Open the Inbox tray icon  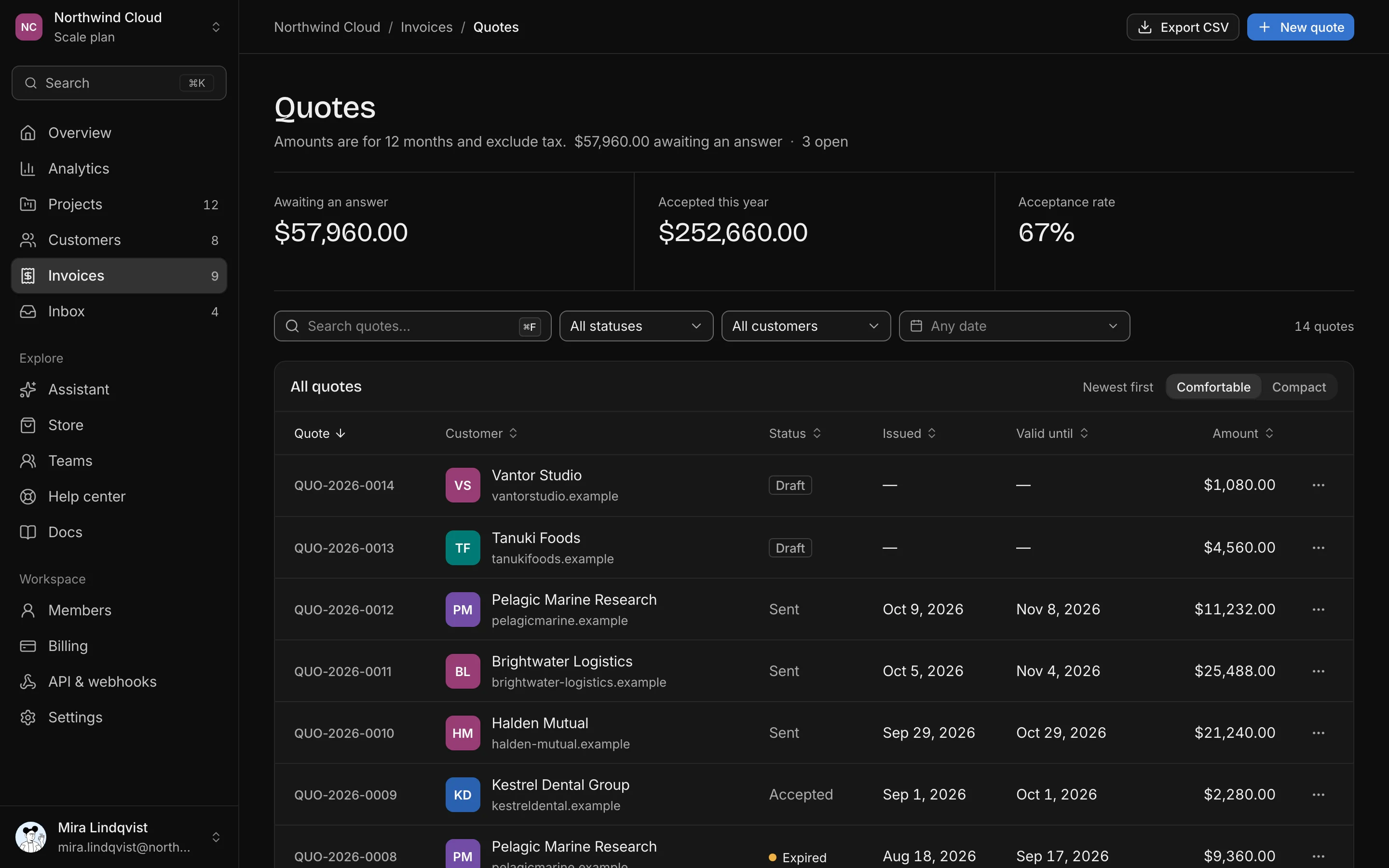(x=27, y=311)
